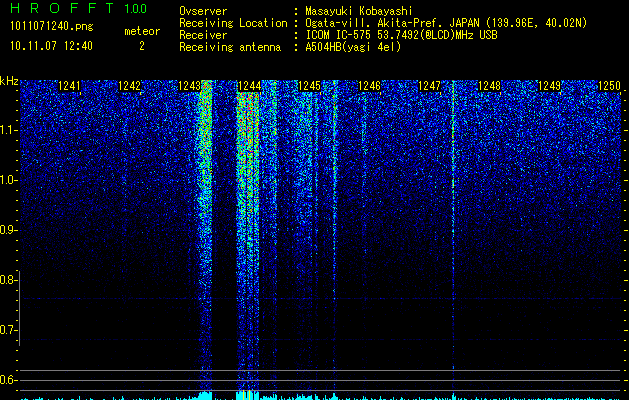Click the Receiving antenna label

pos(230,47)
